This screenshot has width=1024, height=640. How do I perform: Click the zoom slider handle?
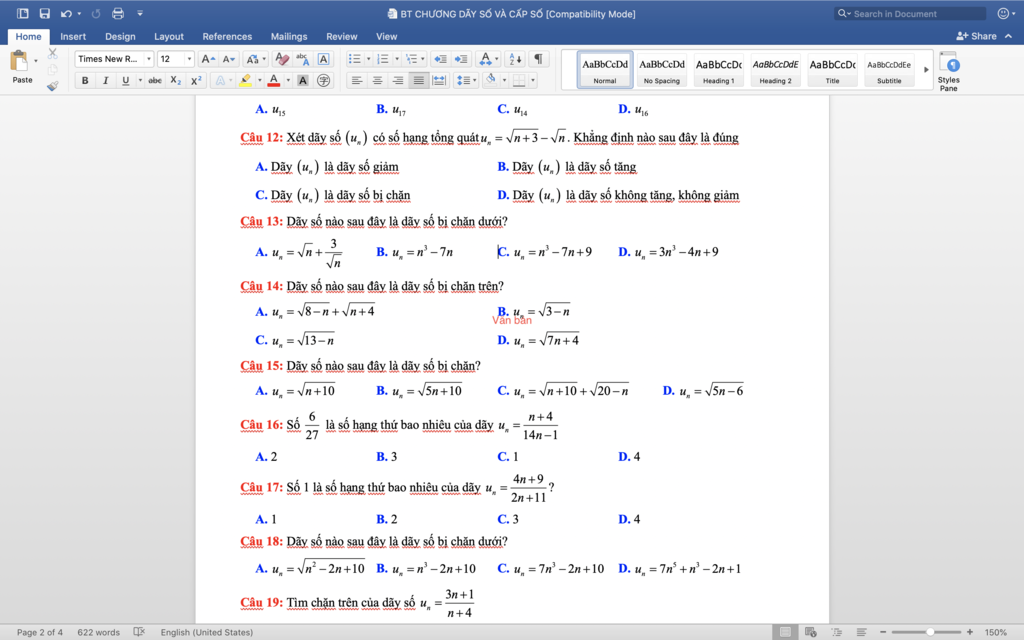[930, 632]
